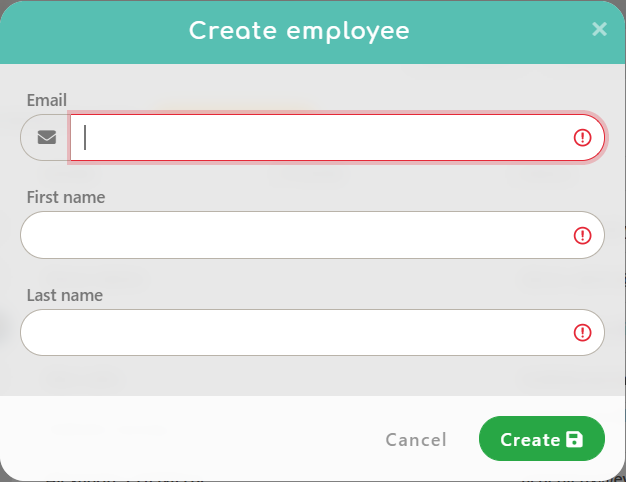Screen dimensions: 626x482
Task: Close the Create employee dialog
Action: [599, 29]
